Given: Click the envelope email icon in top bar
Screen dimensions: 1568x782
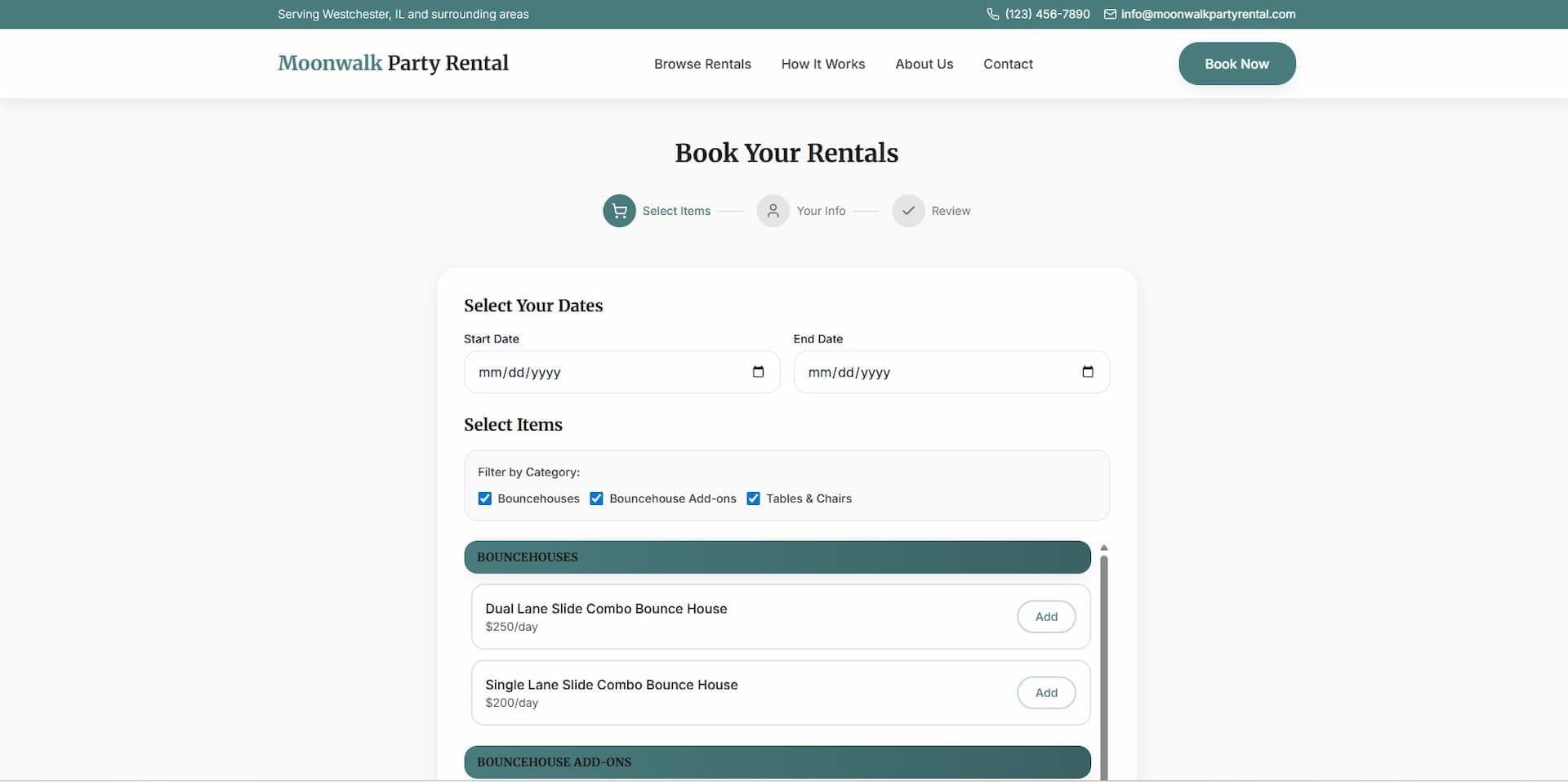Looking at the screenshot, I should (x=1110, y=14).
